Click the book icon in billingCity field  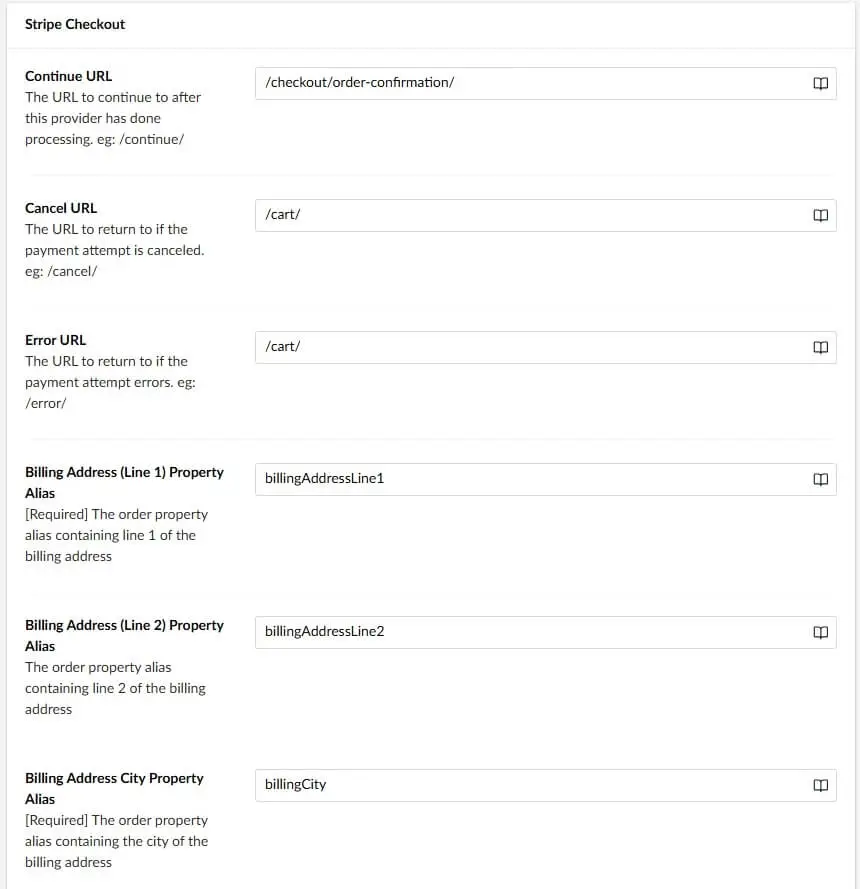(820, 786)
